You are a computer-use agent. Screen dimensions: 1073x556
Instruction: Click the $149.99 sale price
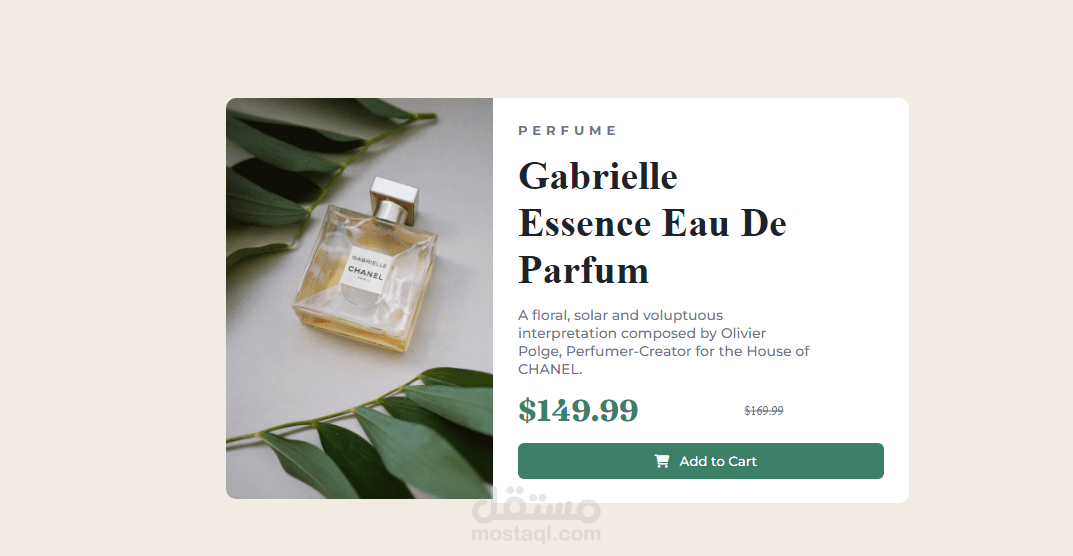click(x=578, y=410)
